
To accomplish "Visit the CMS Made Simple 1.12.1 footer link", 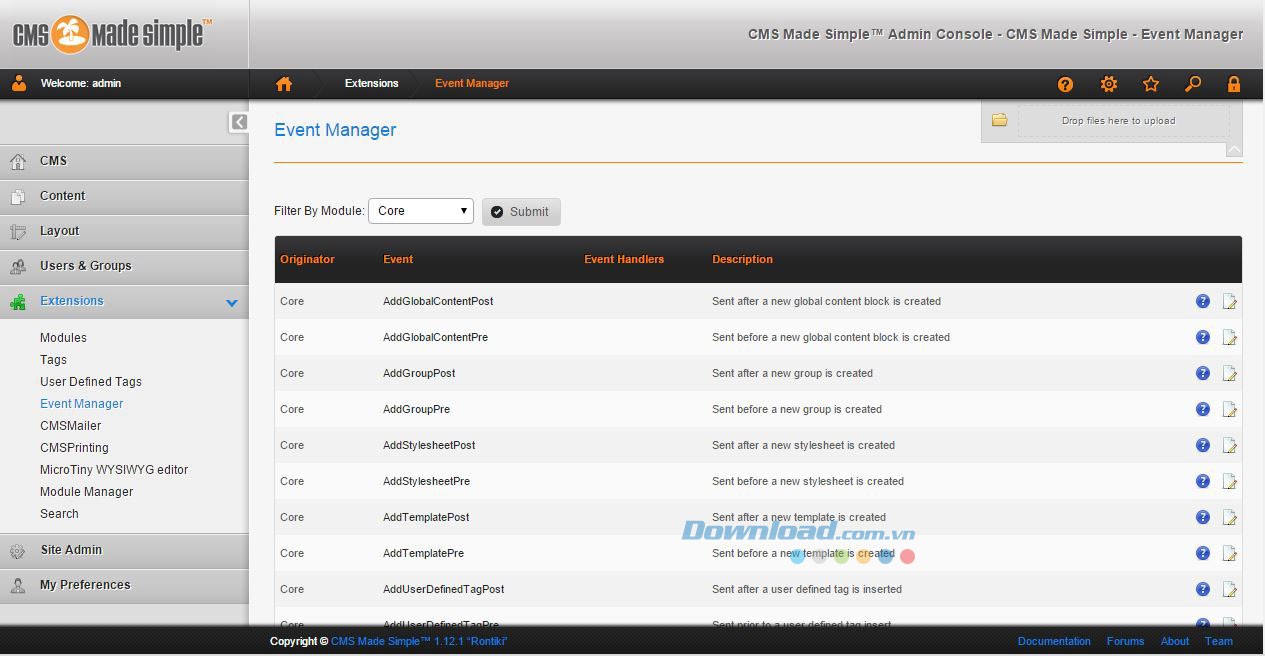I will (x=420, y=641).
